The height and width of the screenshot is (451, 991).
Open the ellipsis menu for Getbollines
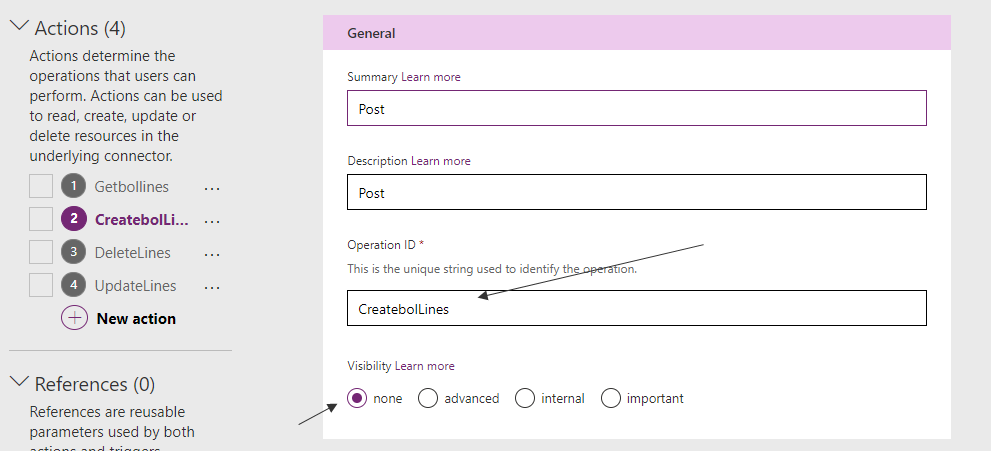click(x=212, y=187)
